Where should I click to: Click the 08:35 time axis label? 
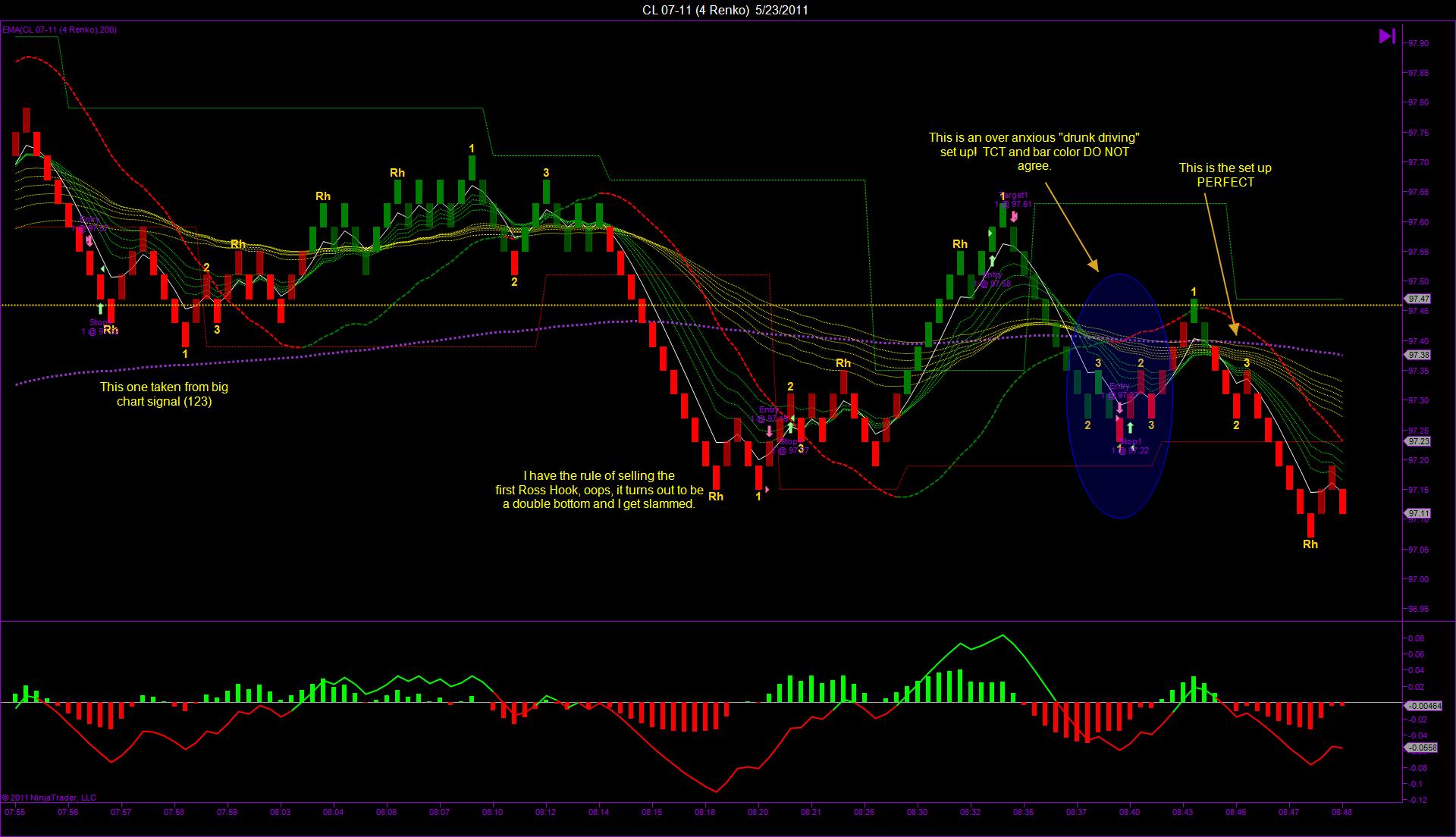click(x=1023, y=811)
